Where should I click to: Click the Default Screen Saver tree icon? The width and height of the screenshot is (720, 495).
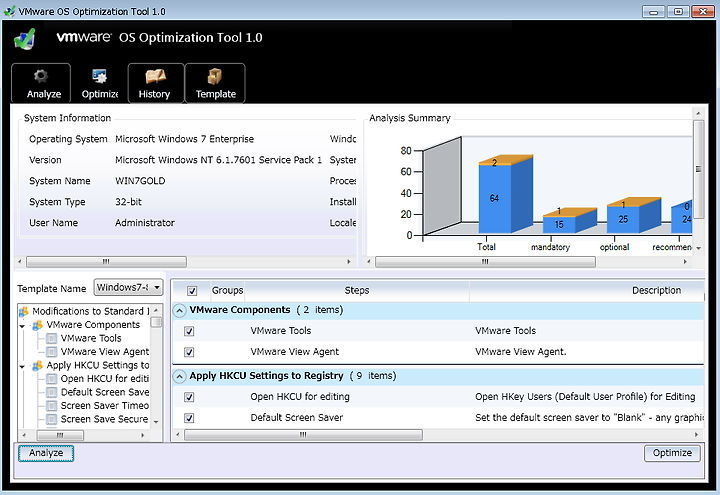52,392
